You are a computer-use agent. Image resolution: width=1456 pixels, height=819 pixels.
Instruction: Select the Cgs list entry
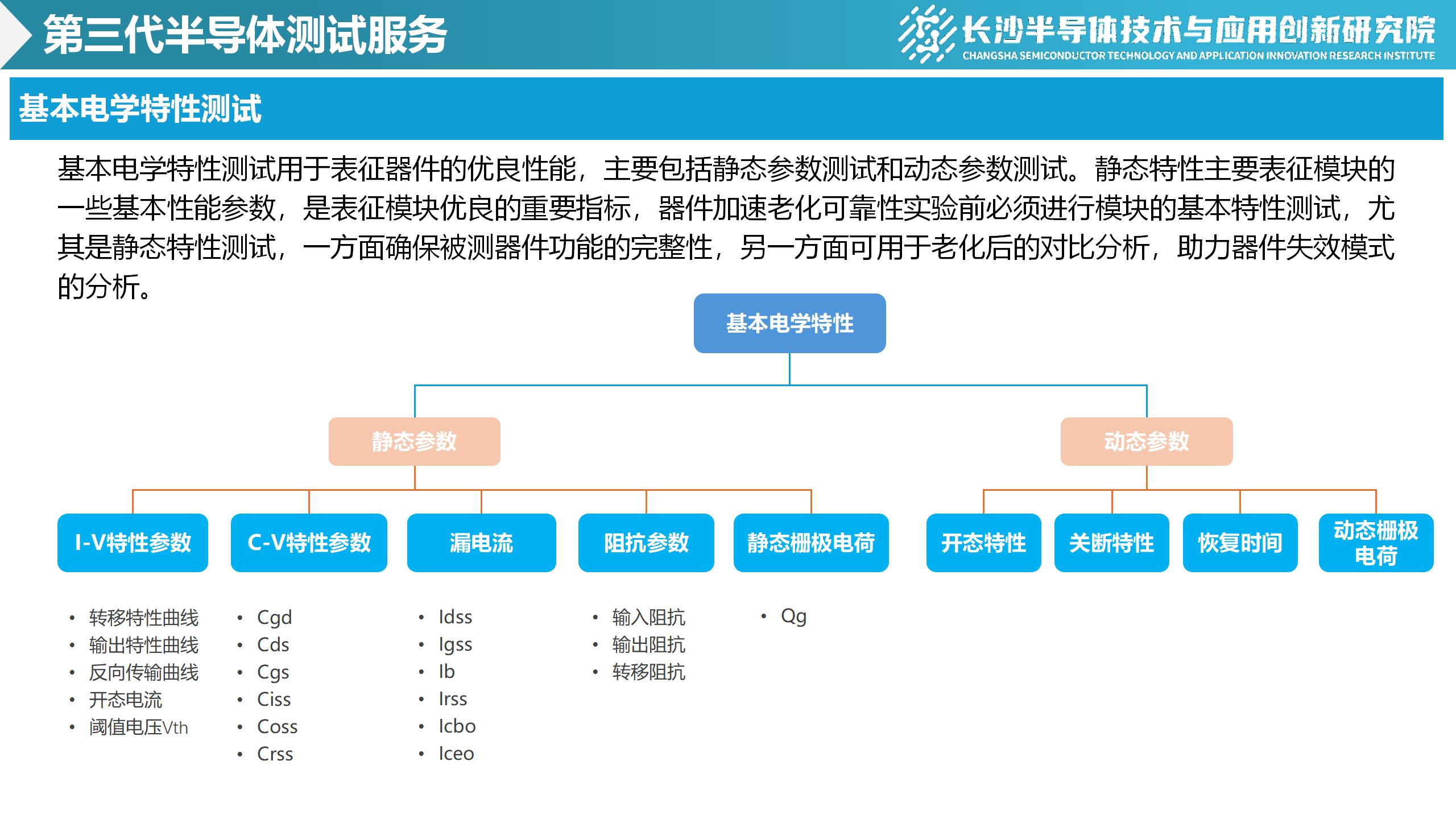(x=273, y=672)
